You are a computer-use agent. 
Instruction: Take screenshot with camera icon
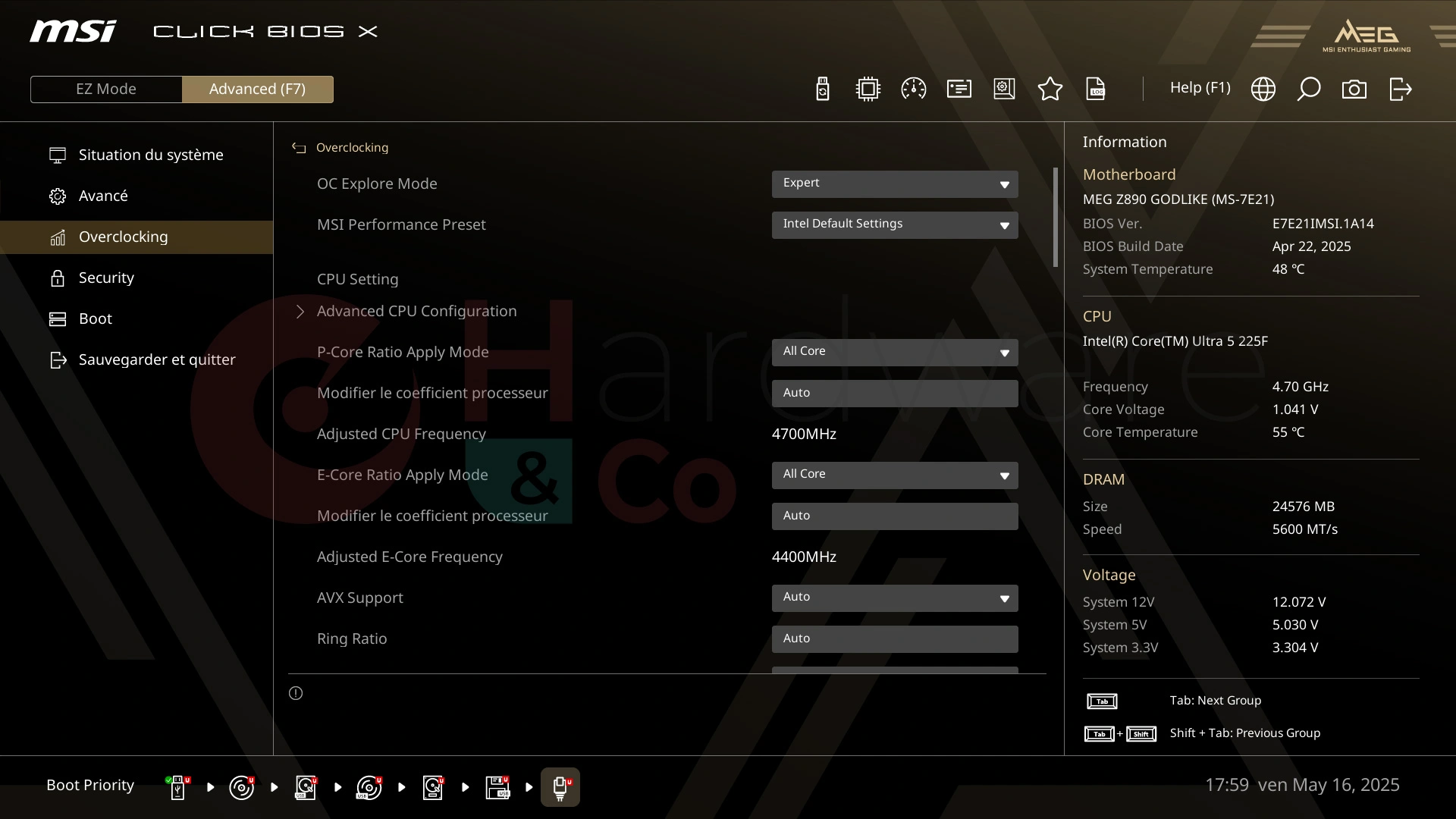[1354, 89]
